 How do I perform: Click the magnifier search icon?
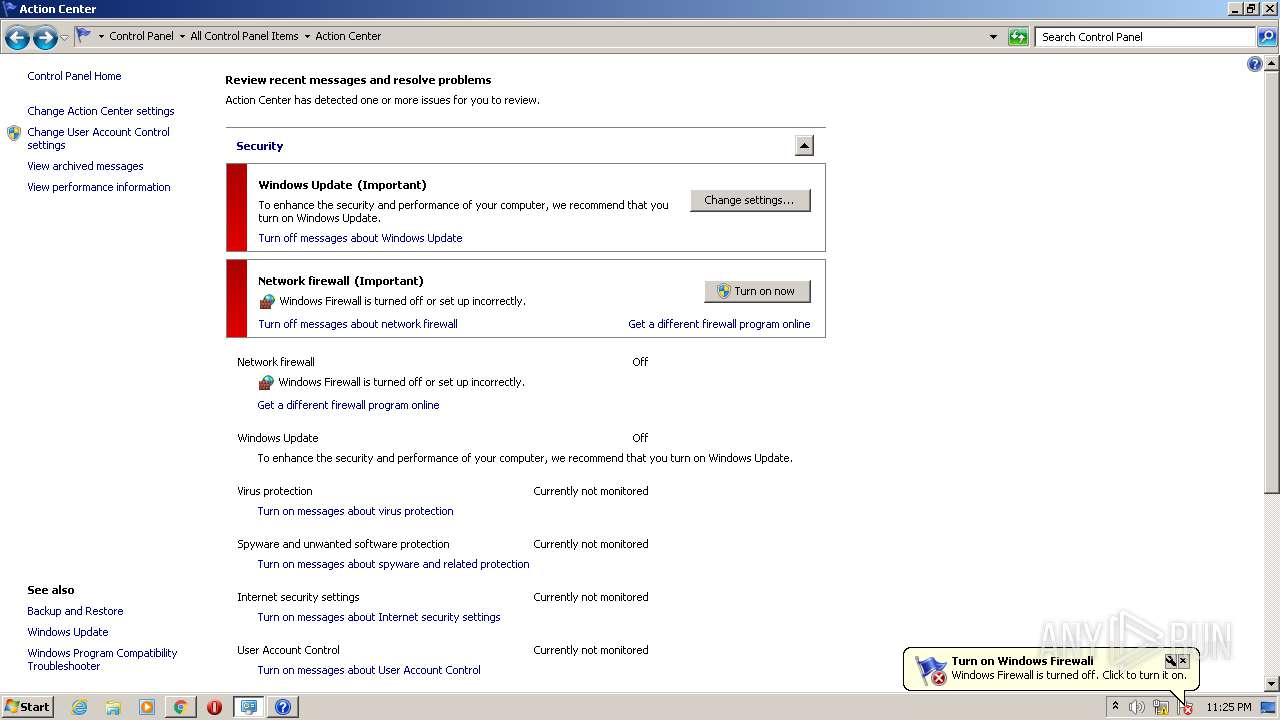[x=1266, y=37]
